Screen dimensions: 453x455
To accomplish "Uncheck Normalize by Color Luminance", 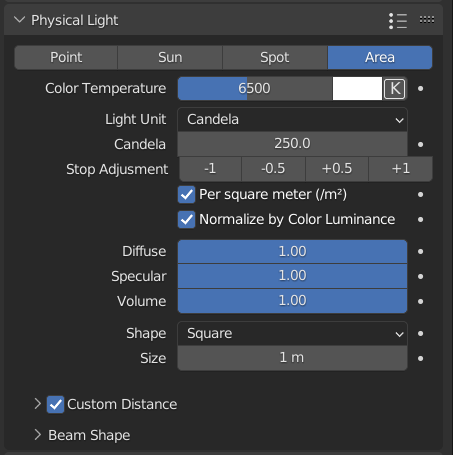I will tap(186, 220).
